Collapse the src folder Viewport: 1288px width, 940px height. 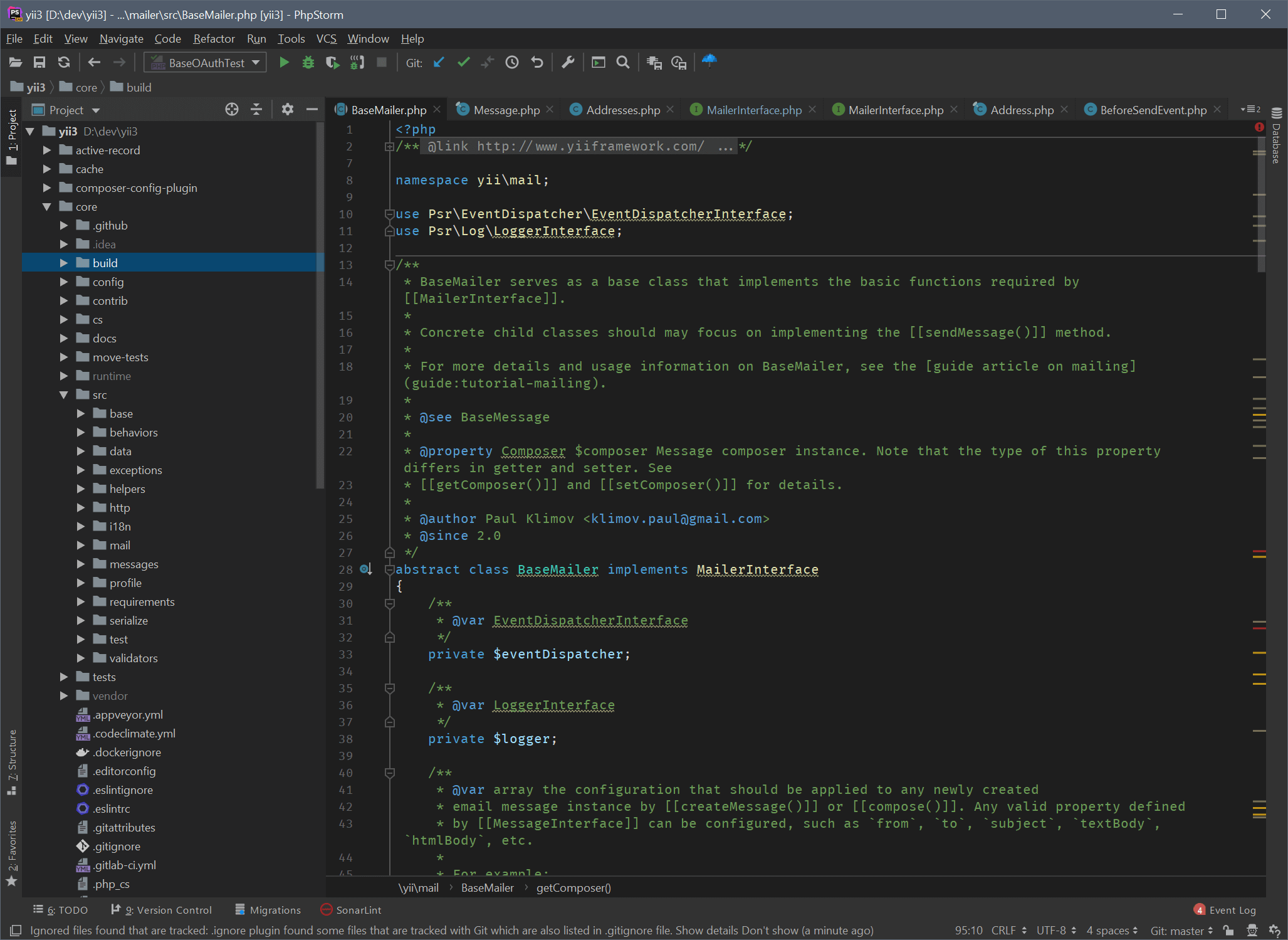(64, 395)
